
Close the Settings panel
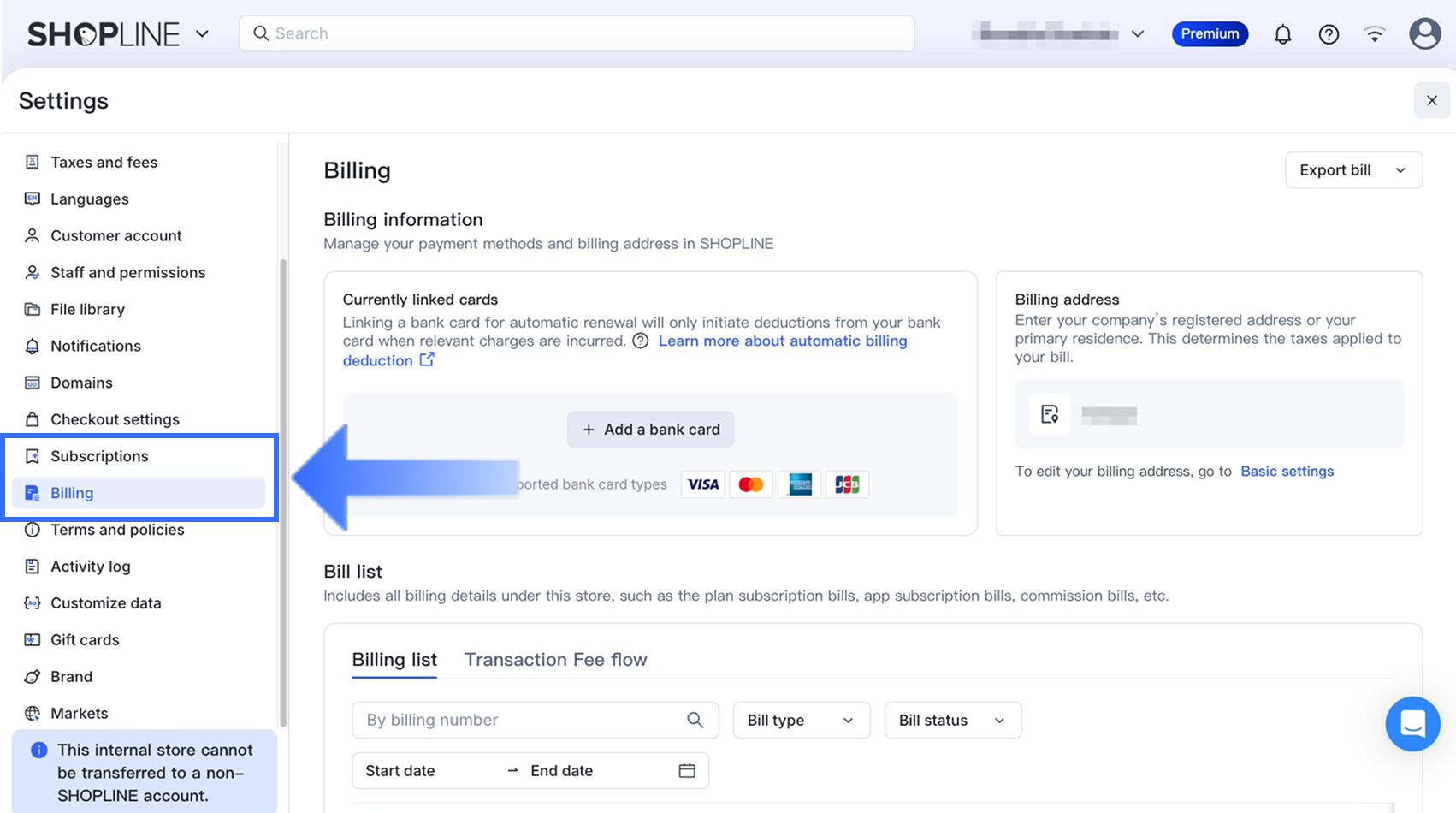(1431, 101)
